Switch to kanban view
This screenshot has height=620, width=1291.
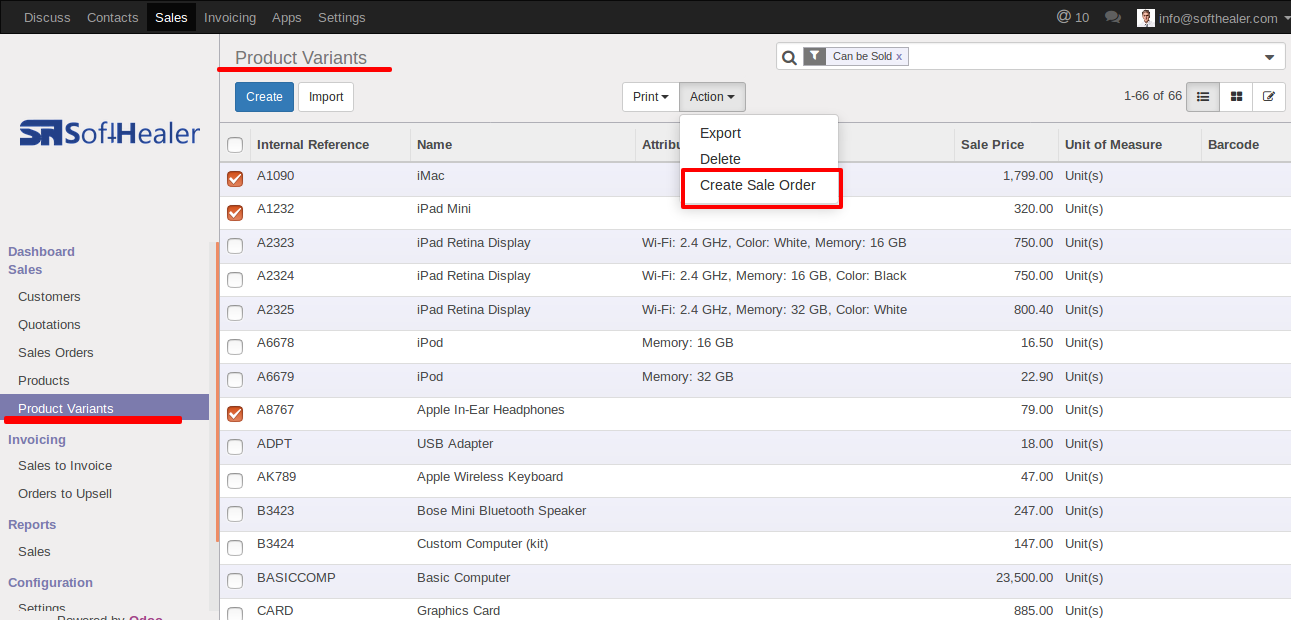click(1237, 97)
